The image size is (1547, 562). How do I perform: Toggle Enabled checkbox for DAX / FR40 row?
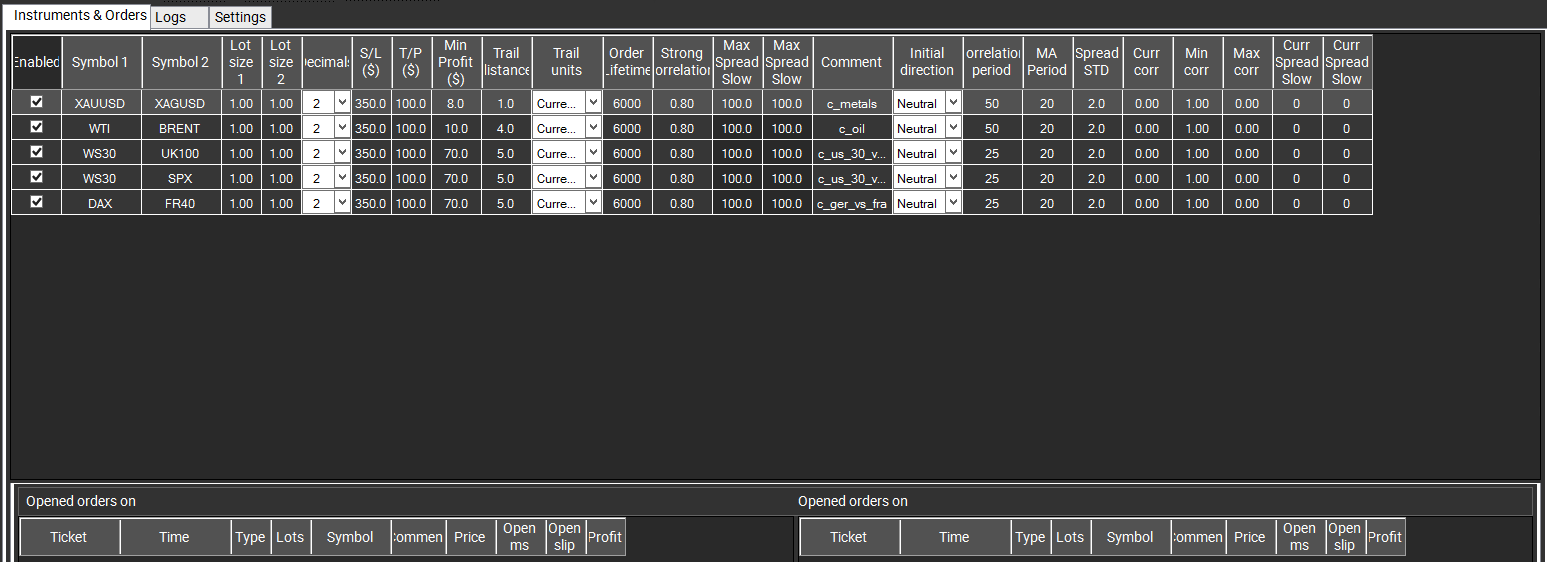(x=37, y=201)
